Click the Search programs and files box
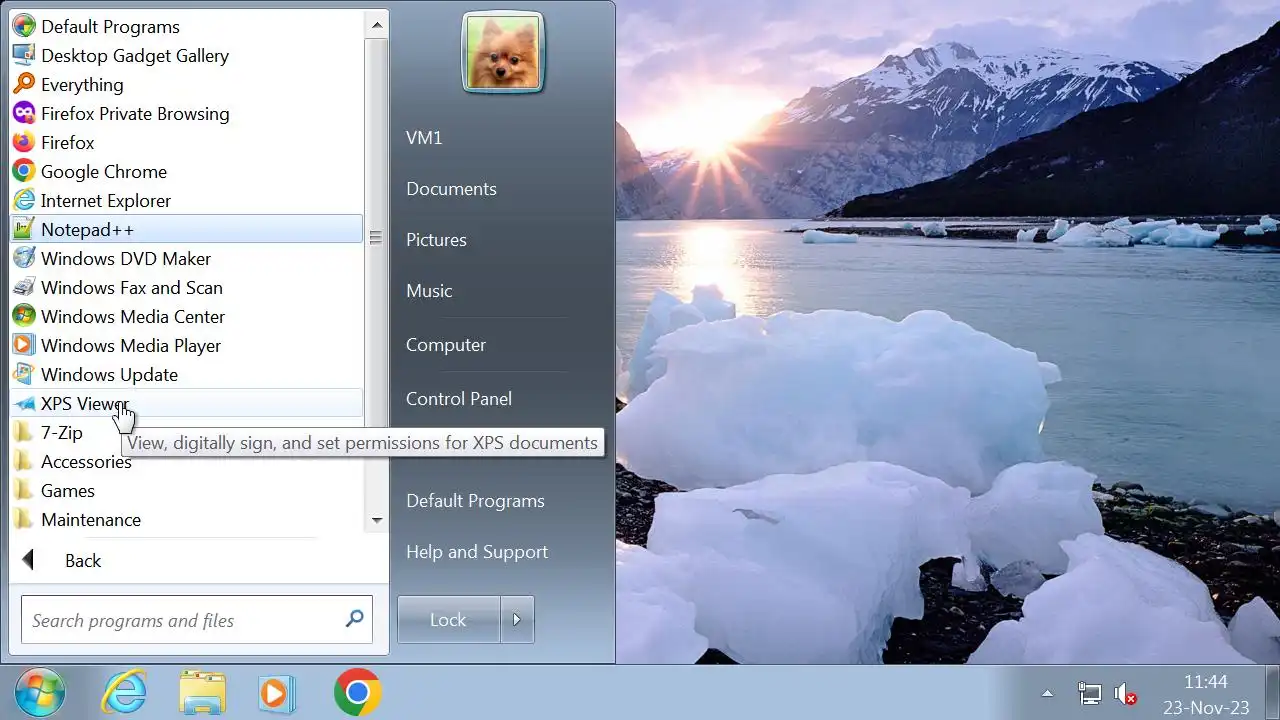The image size is (1280, 720). 196,620
